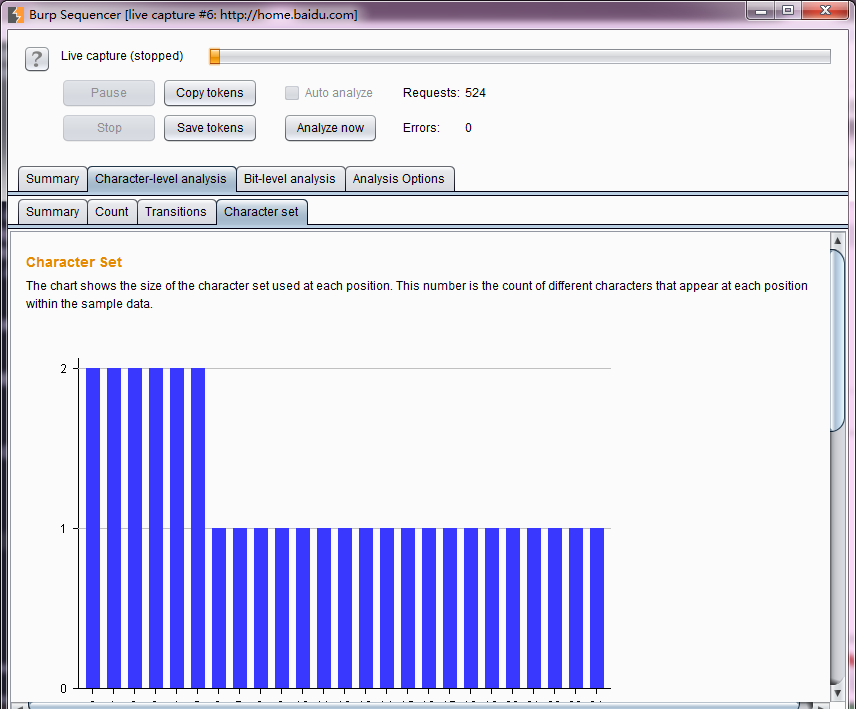Click the Stop button

click(x=109, y=128)
